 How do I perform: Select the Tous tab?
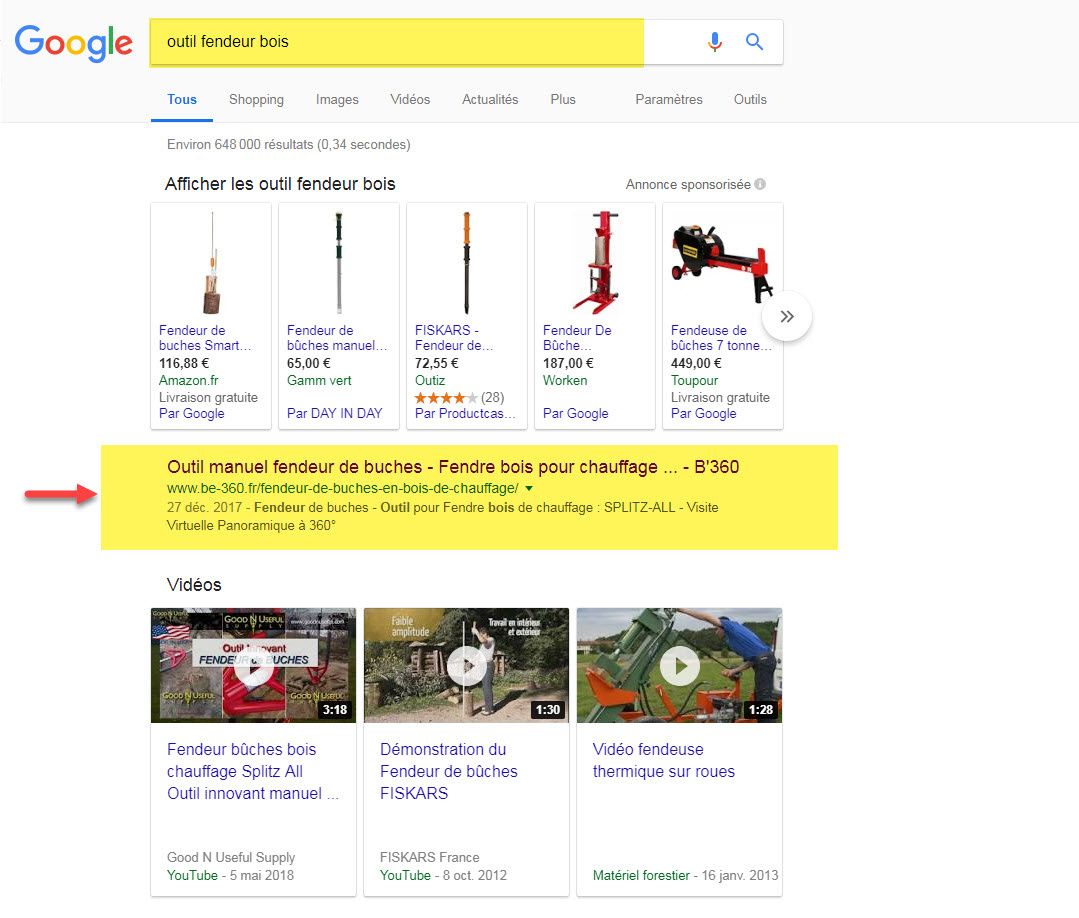point(182,99)
